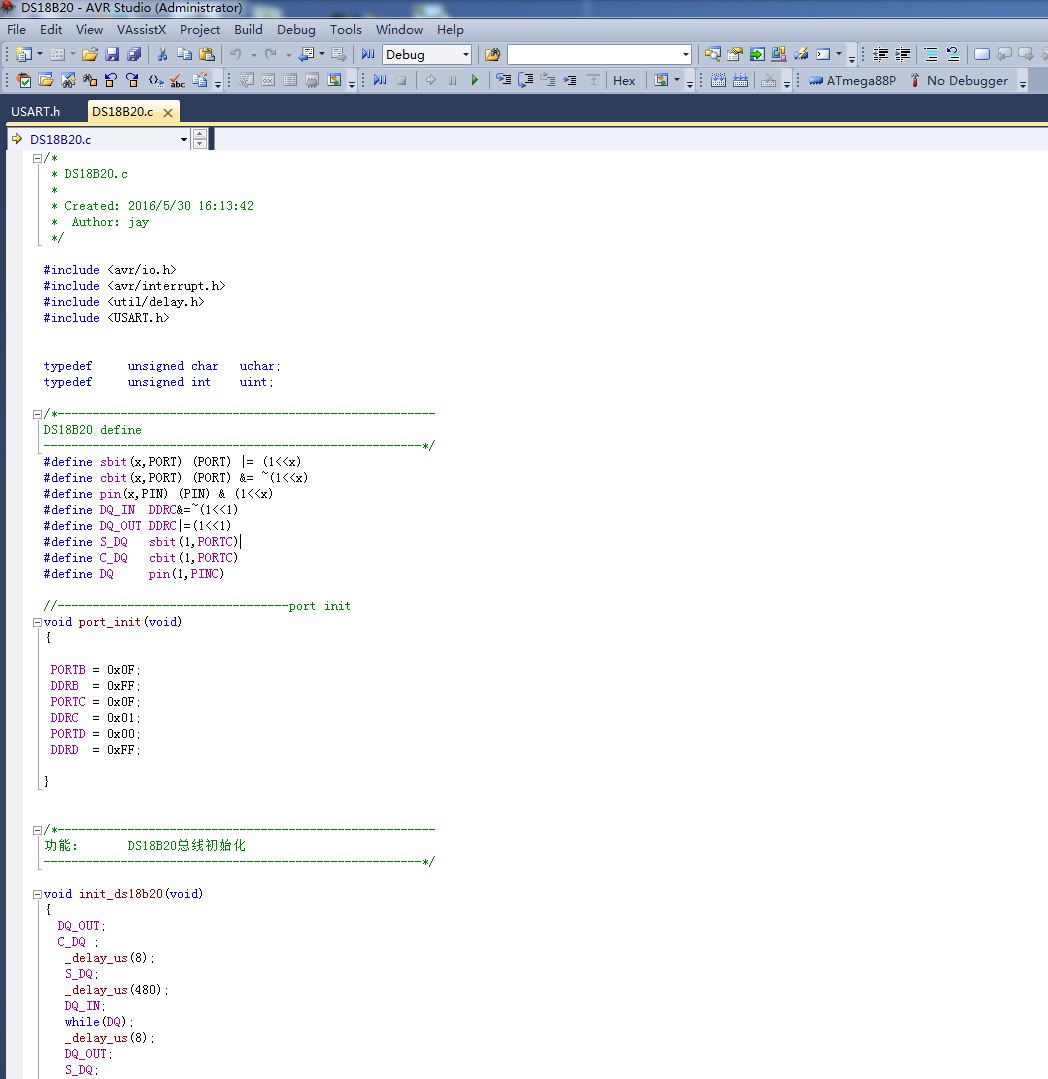
Task: Click the Find in Files binoculars icon
Action: click(x=492, y=54)
